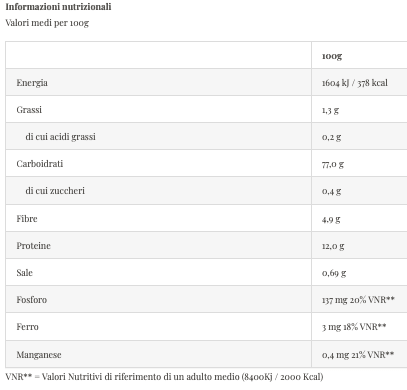The image size is (407, 390).
Task: Click the Informazioni nutrizionali heading
Action: pyautogui.click(x=58, y=7)
